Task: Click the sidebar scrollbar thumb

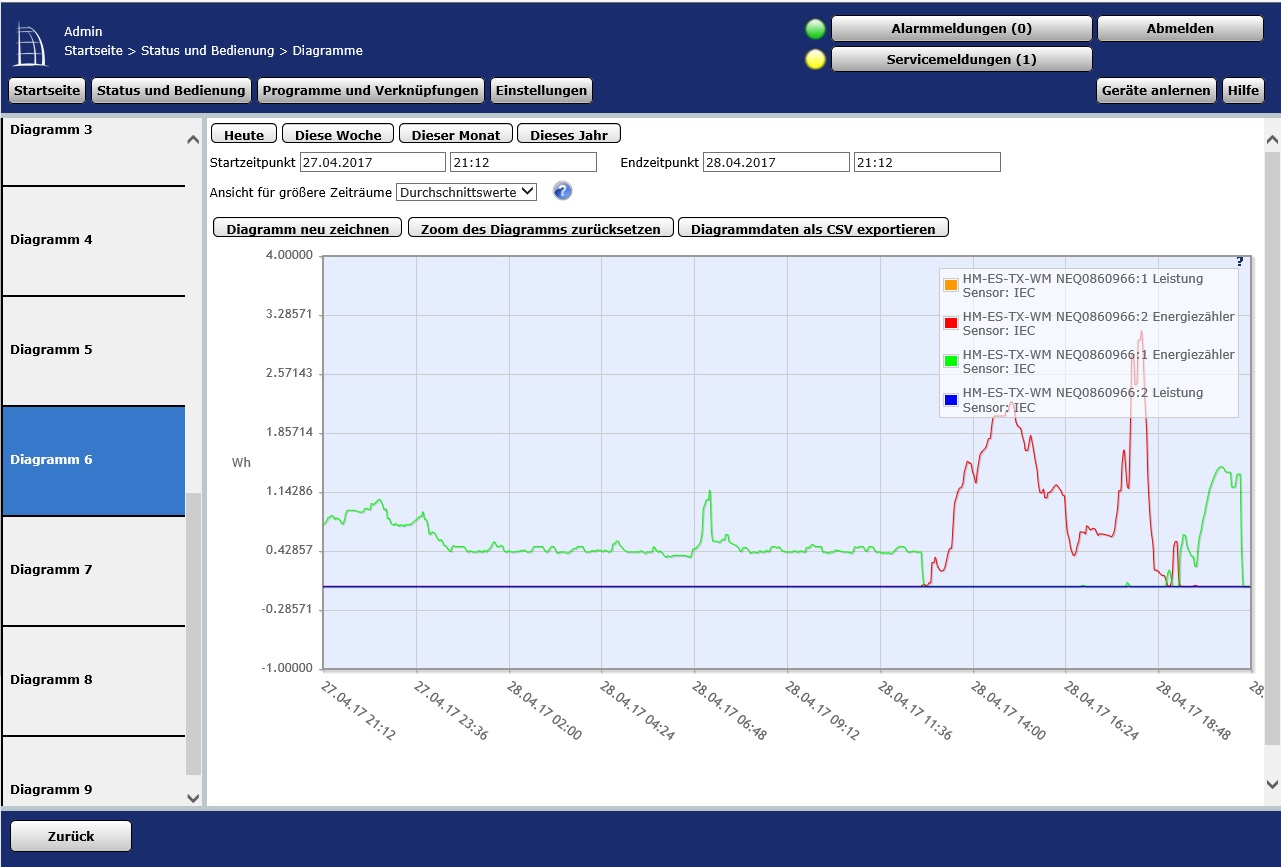Action: [193, 633]
